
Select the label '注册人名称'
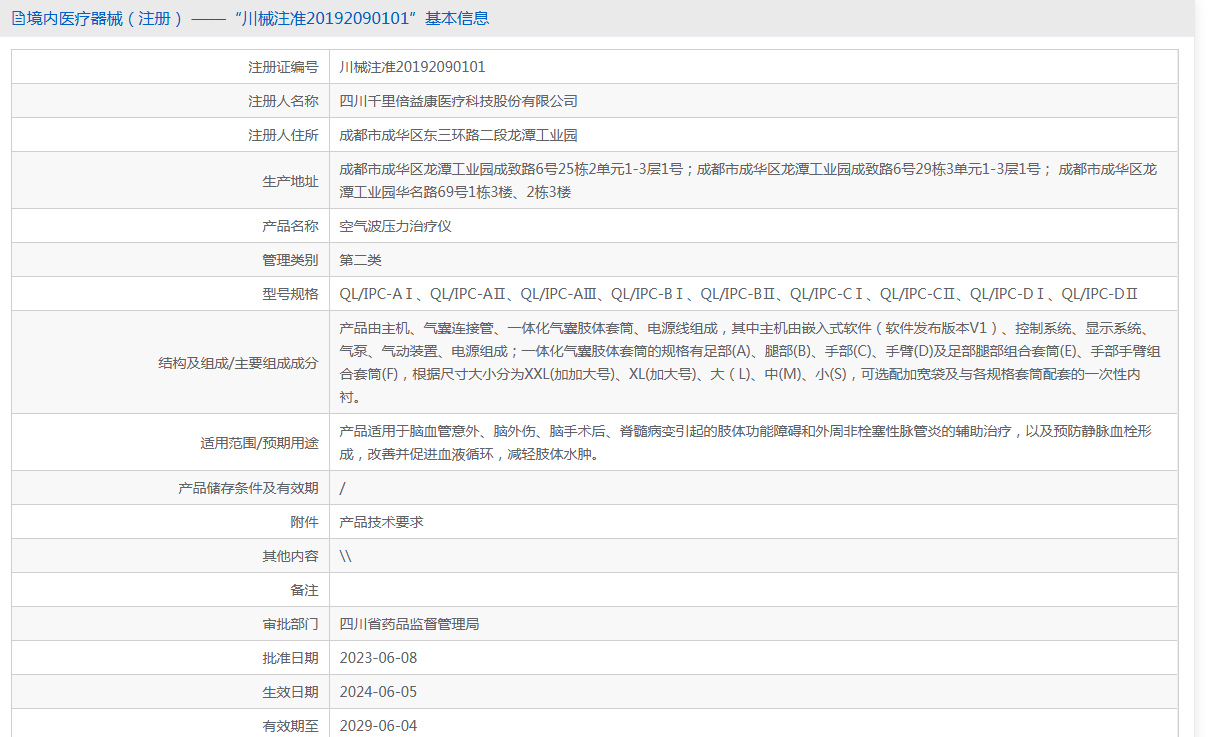(283, 101)
